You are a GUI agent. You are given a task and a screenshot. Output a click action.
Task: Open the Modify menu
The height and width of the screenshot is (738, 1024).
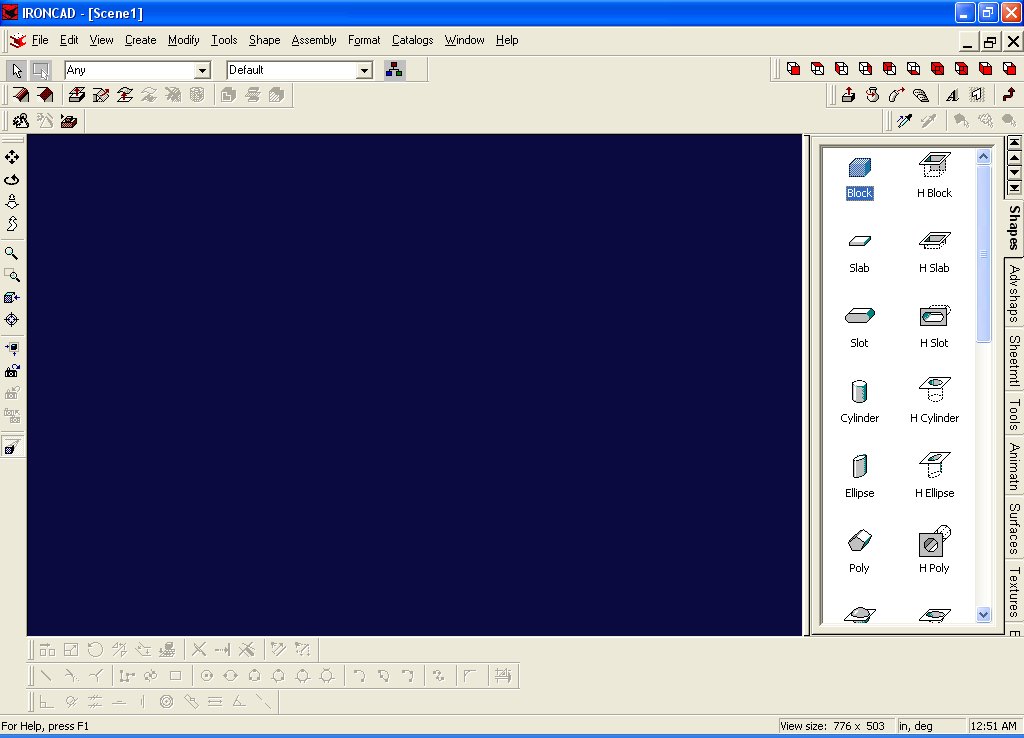tap(184, 40)
